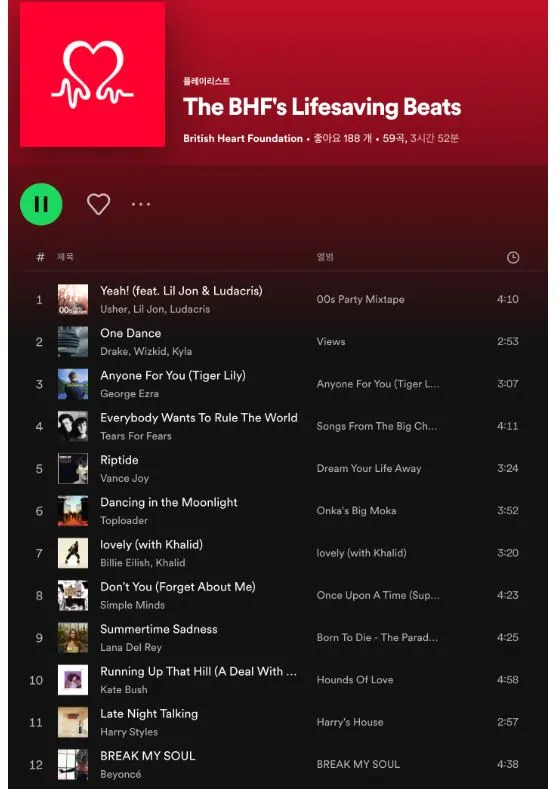Click the Yeah! track album art
This screenshot has width=556, height=789.
point(73,299)
